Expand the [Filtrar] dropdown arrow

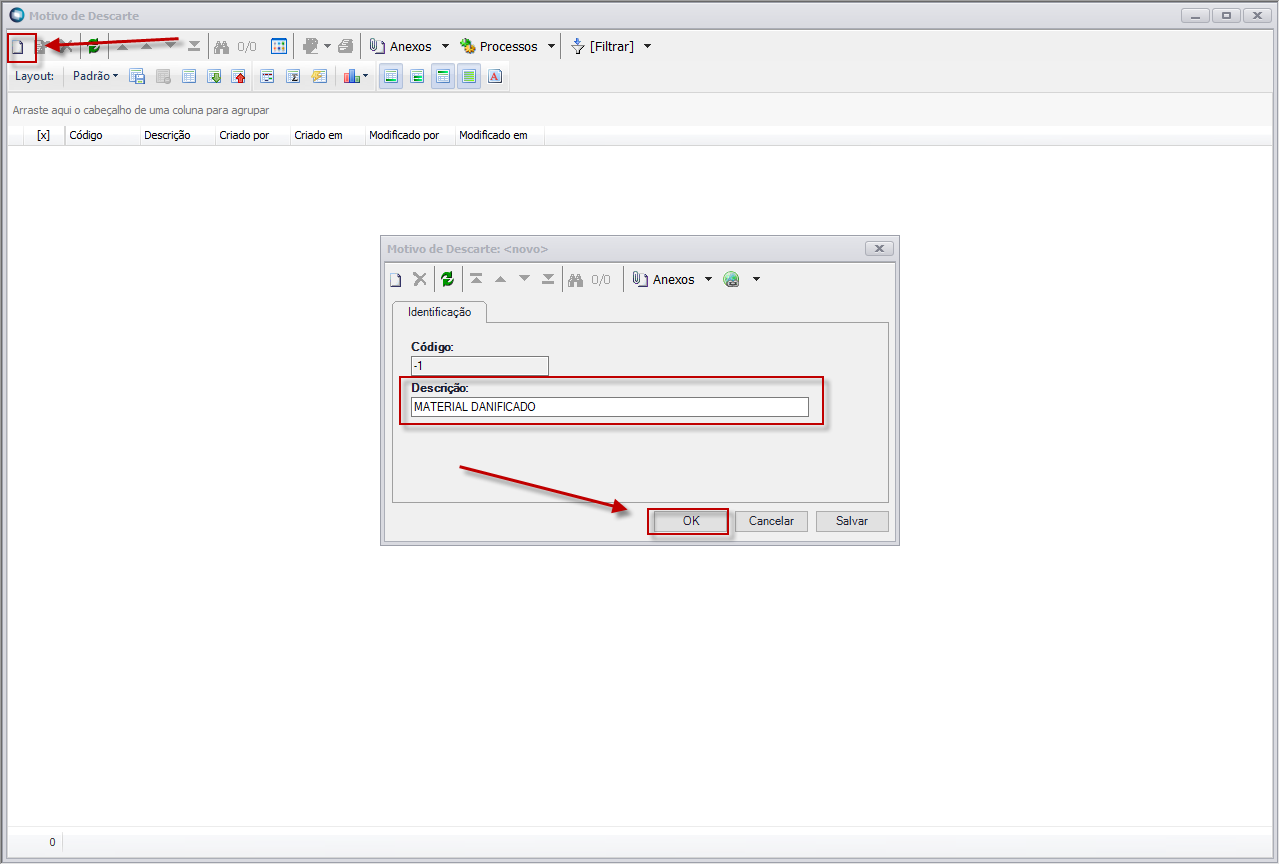pos(647,46)
